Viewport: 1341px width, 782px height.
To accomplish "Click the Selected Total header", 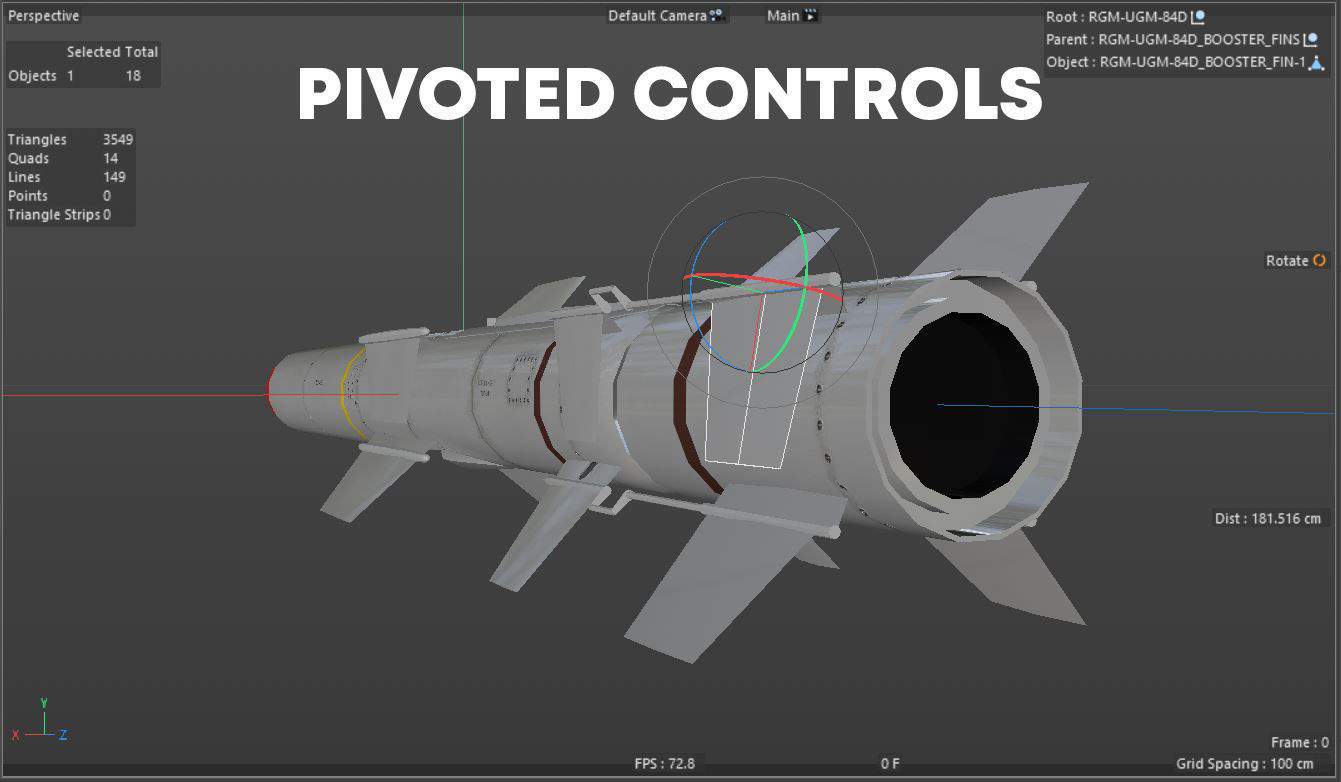I will point(112,52).
